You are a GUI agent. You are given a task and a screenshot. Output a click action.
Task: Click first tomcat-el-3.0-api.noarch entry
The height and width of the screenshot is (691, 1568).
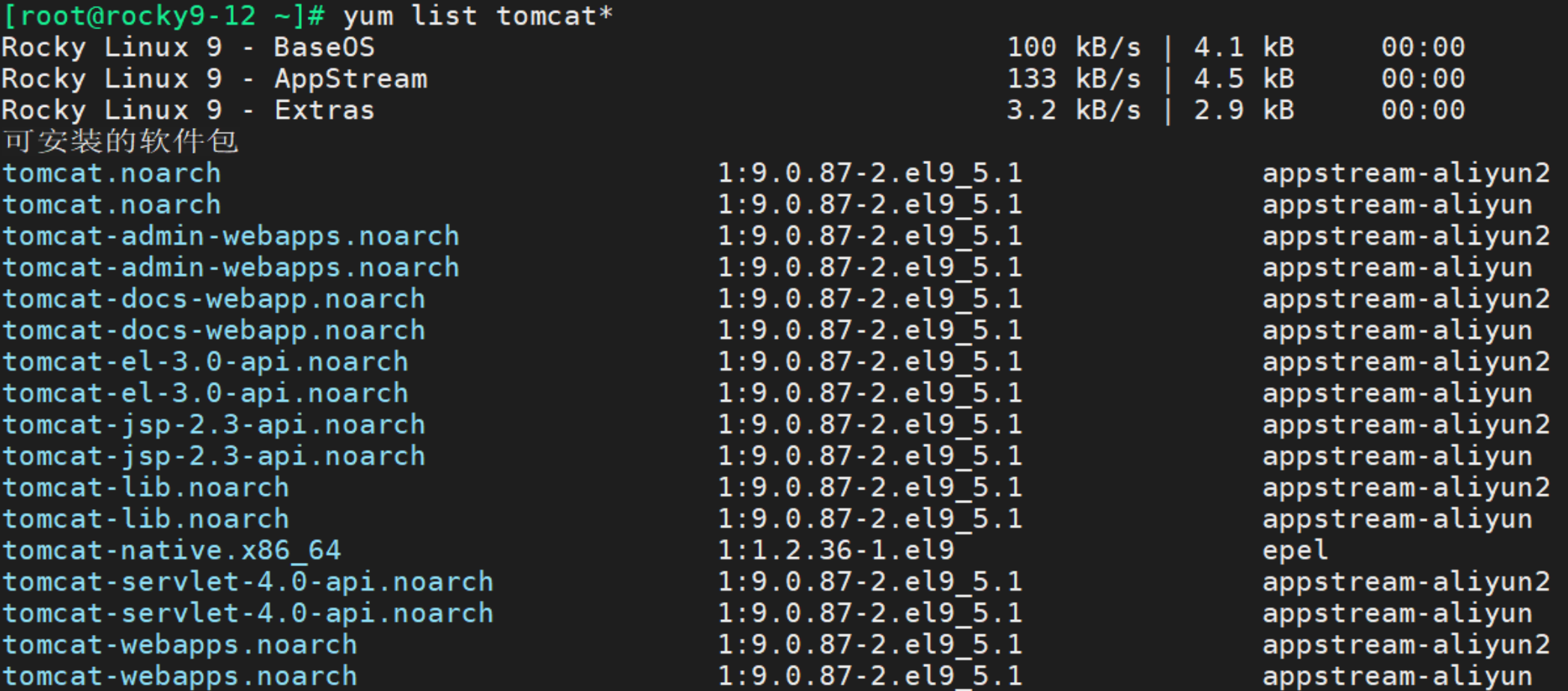[205, 362]
